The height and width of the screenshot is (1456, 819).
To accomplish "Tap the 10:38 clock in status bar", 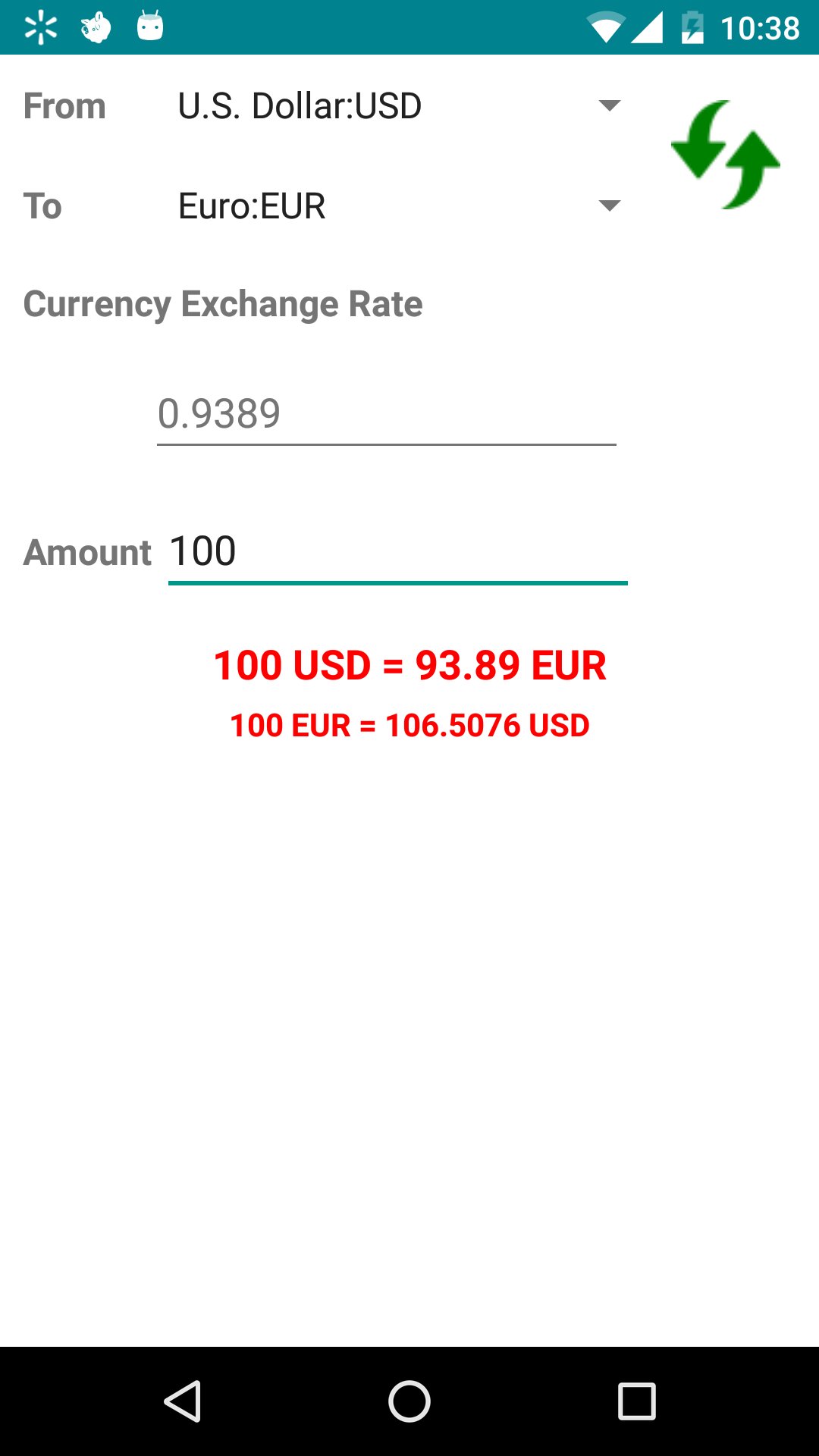I will point(760,29).
